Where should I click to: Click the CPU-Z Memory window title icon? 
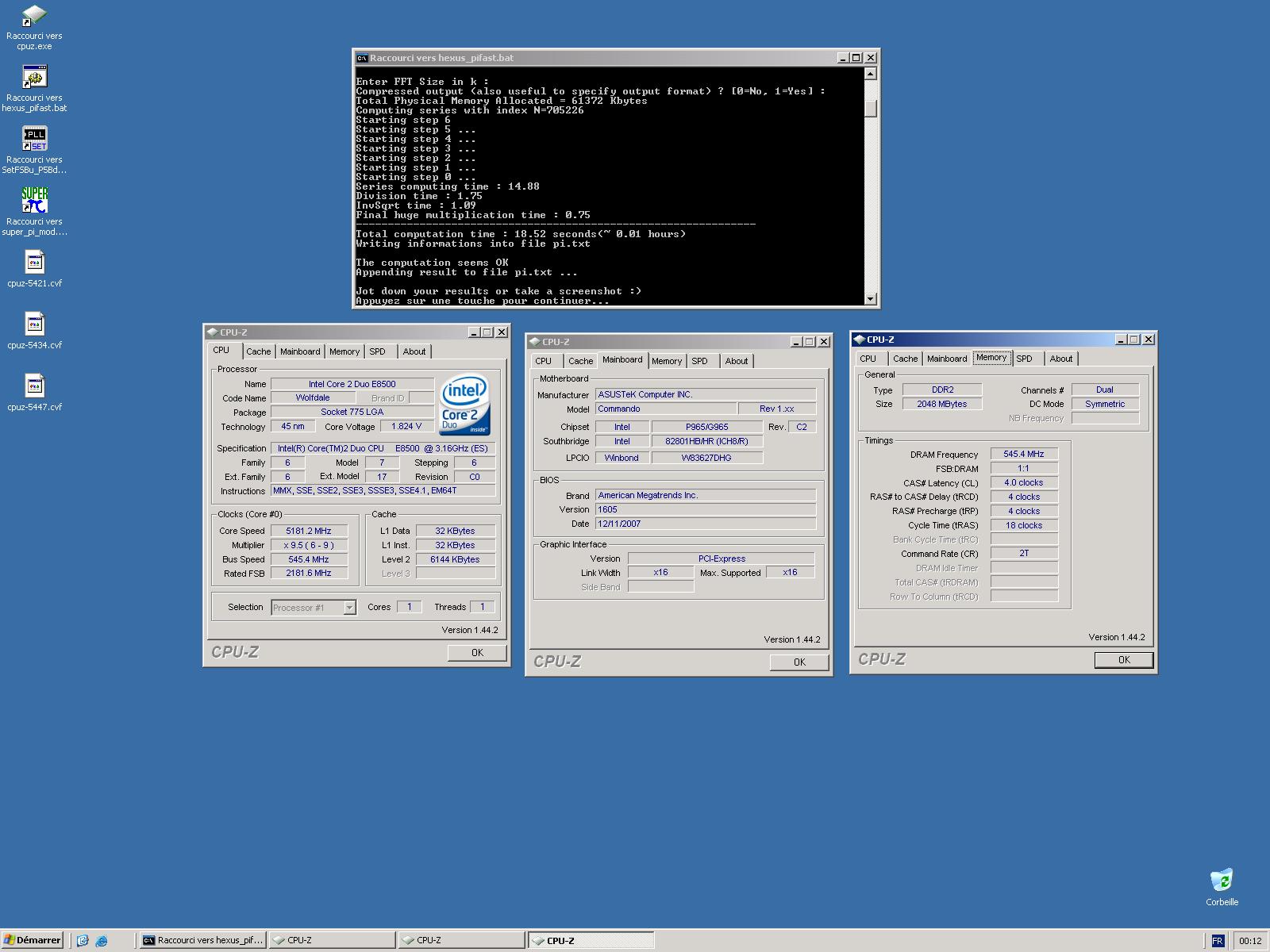(859, 340)
